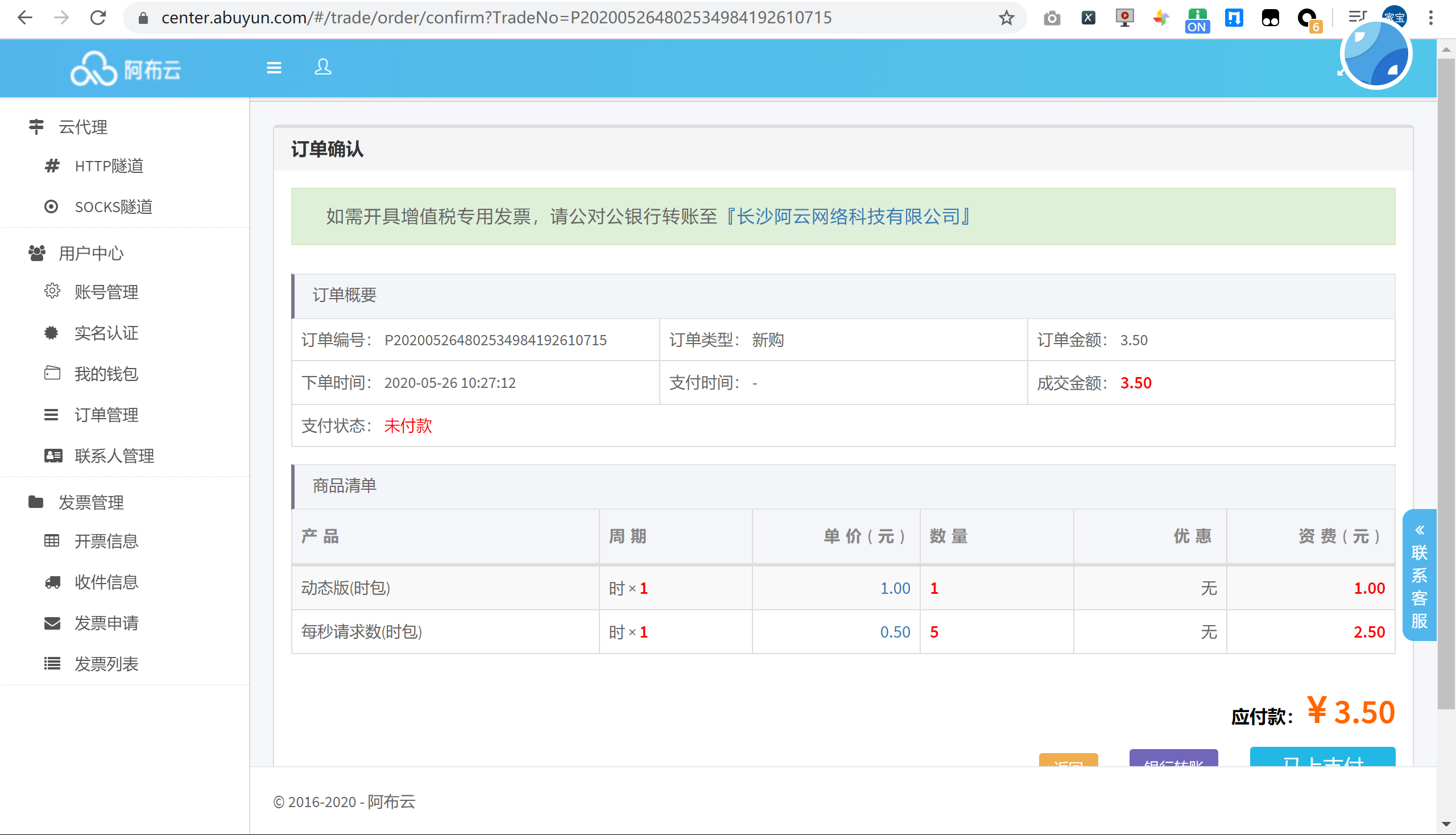The width and height of the screenshot is (1456, 835).
Task: Click the scrollbar down arrow
Action: [1446, 825]
